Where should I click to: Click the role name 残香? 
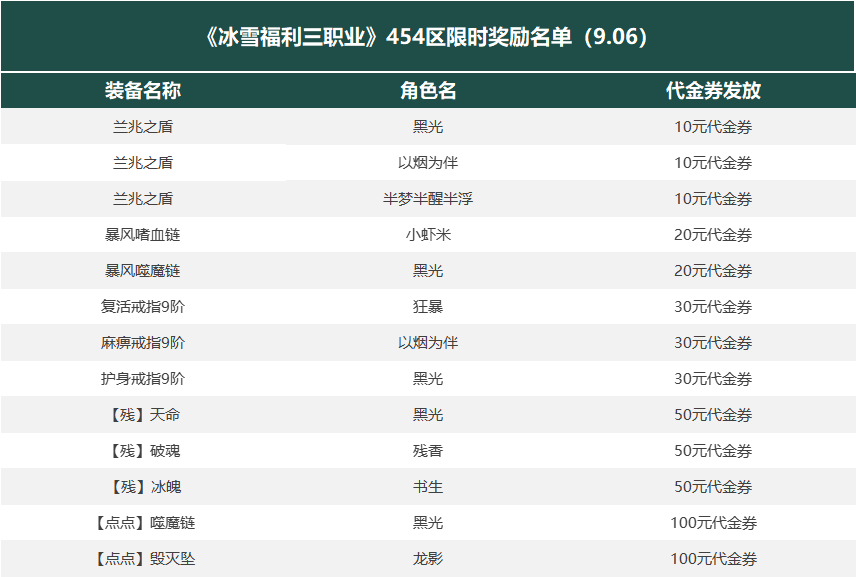pos(427,451)
